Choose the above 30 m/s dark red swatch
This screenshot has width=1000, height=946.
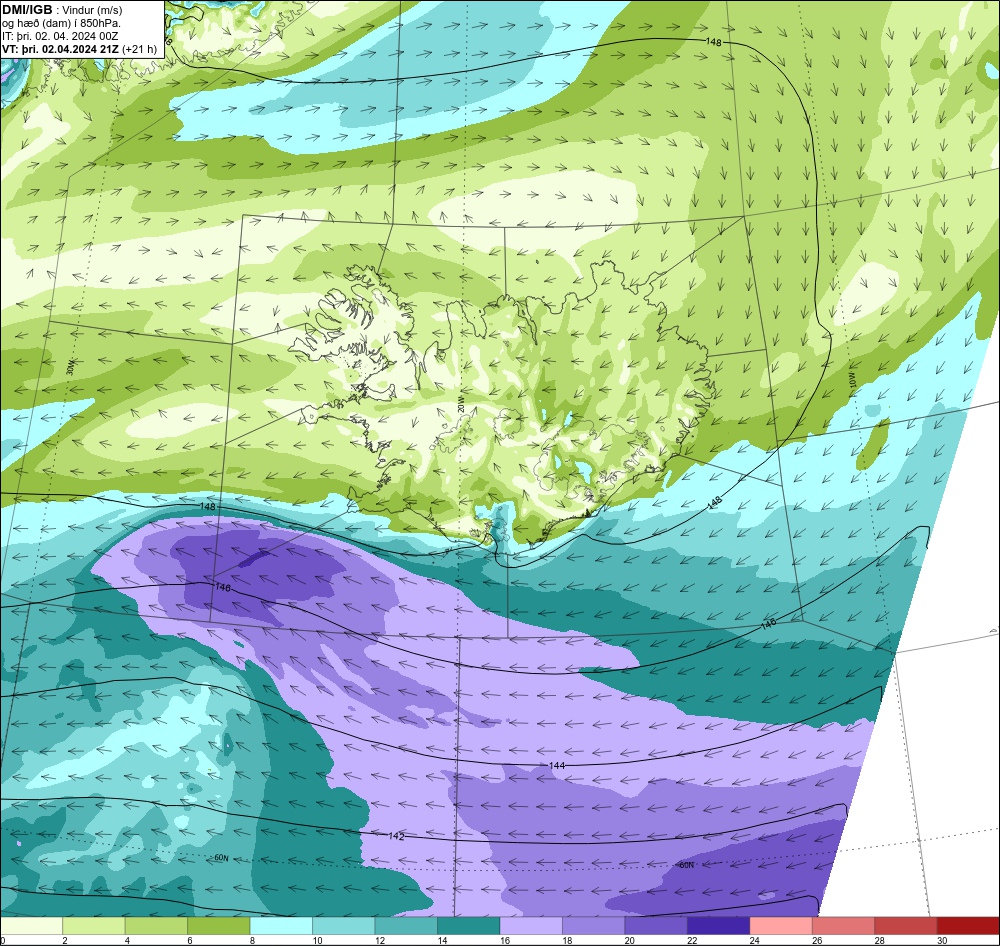969,926
